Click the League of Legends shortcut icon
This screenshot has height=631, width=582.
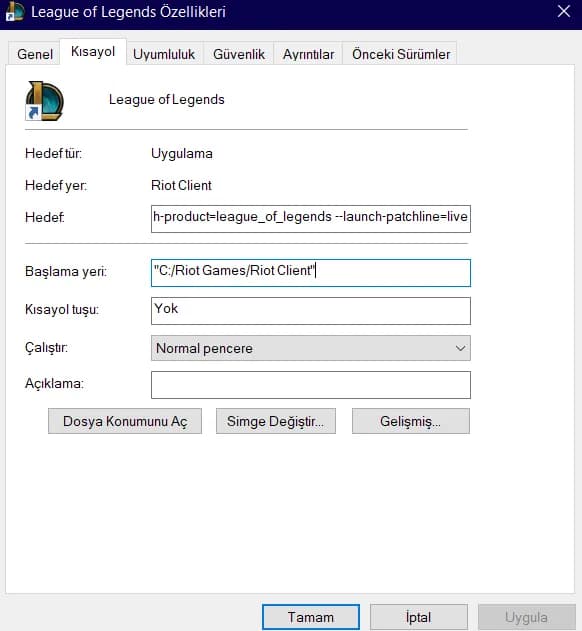click(44, 101)
